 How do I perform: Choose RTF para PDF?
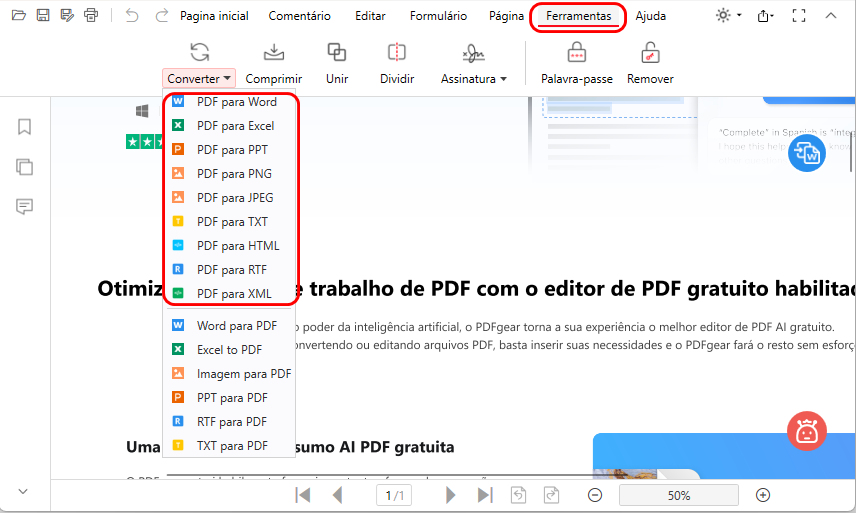[x=229, y=422]
